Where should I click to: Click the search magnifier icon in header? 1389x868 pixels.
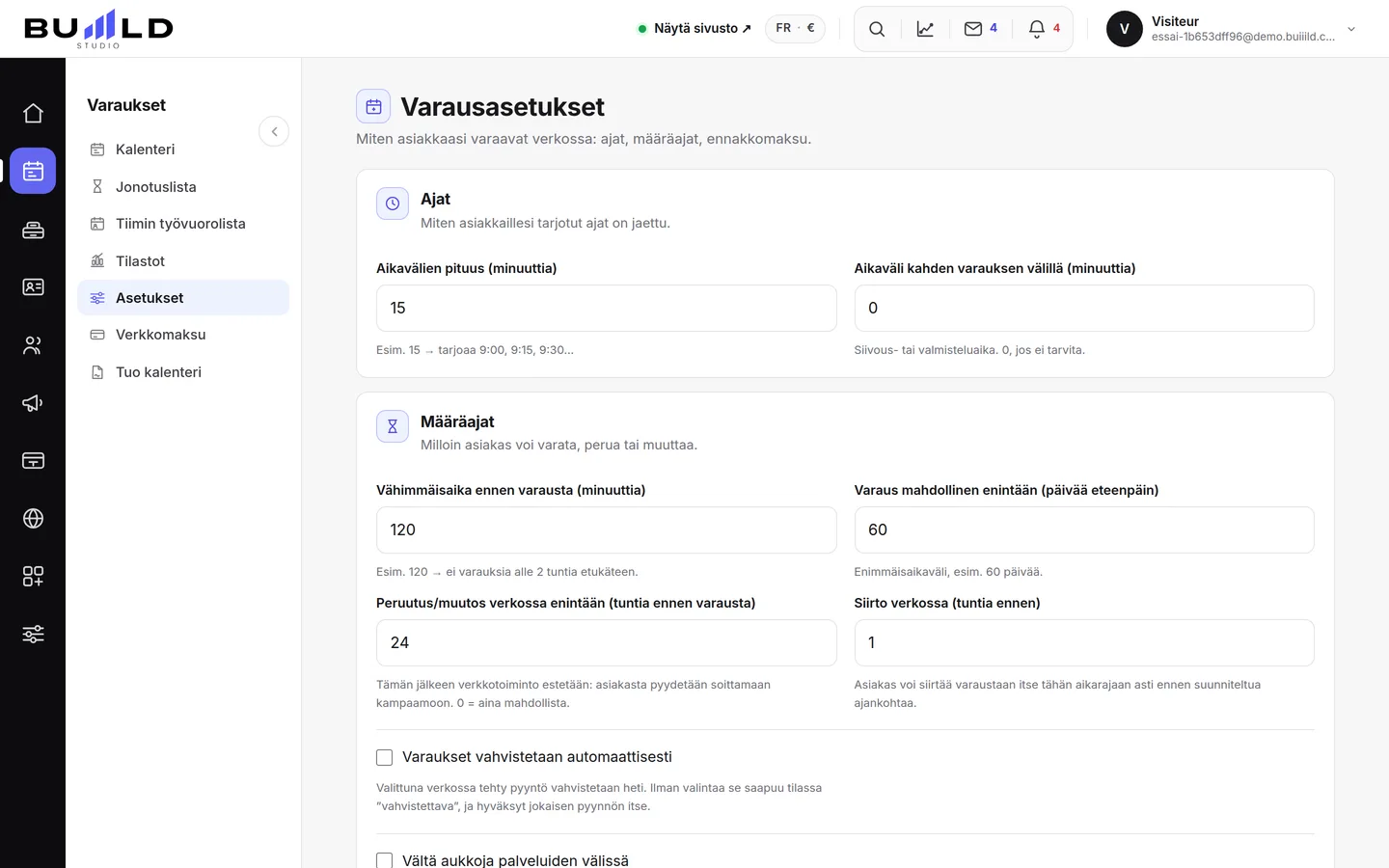pos(877,29)
